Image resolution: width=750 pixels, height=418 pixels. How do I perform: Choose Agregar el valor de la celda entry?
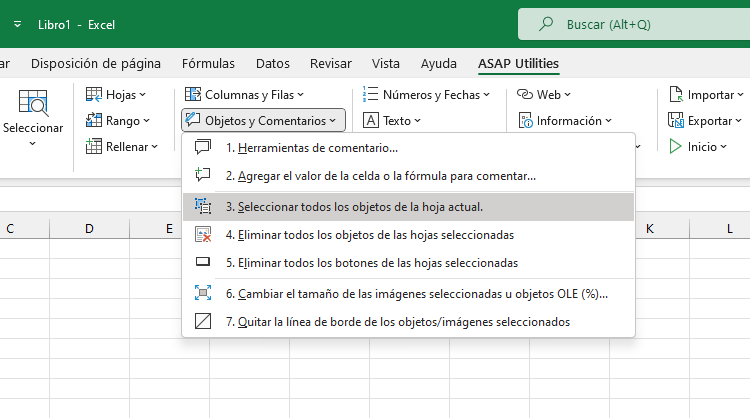tap(408, 176)
